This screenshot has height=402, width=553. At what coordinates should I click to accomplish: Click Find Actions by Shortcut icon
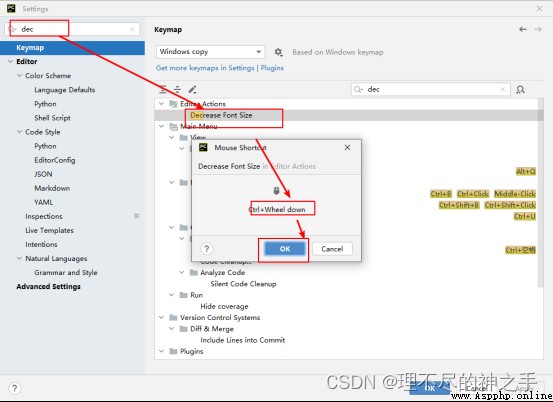[x=520, y=90]
